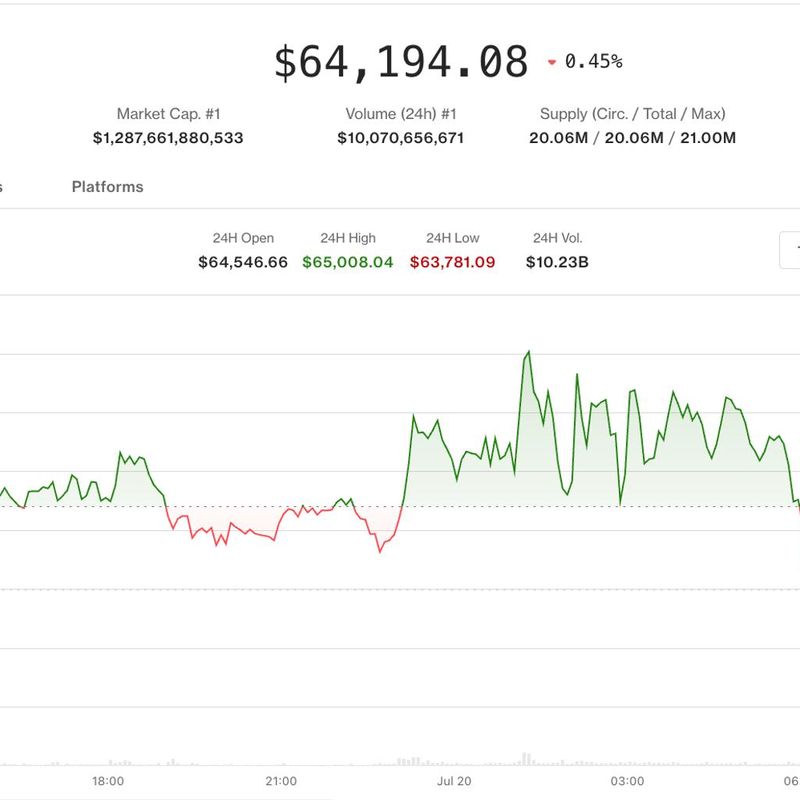Select the 24H Vol. label
The height and width of the screenshot is (800, 800).
point(558,238)
